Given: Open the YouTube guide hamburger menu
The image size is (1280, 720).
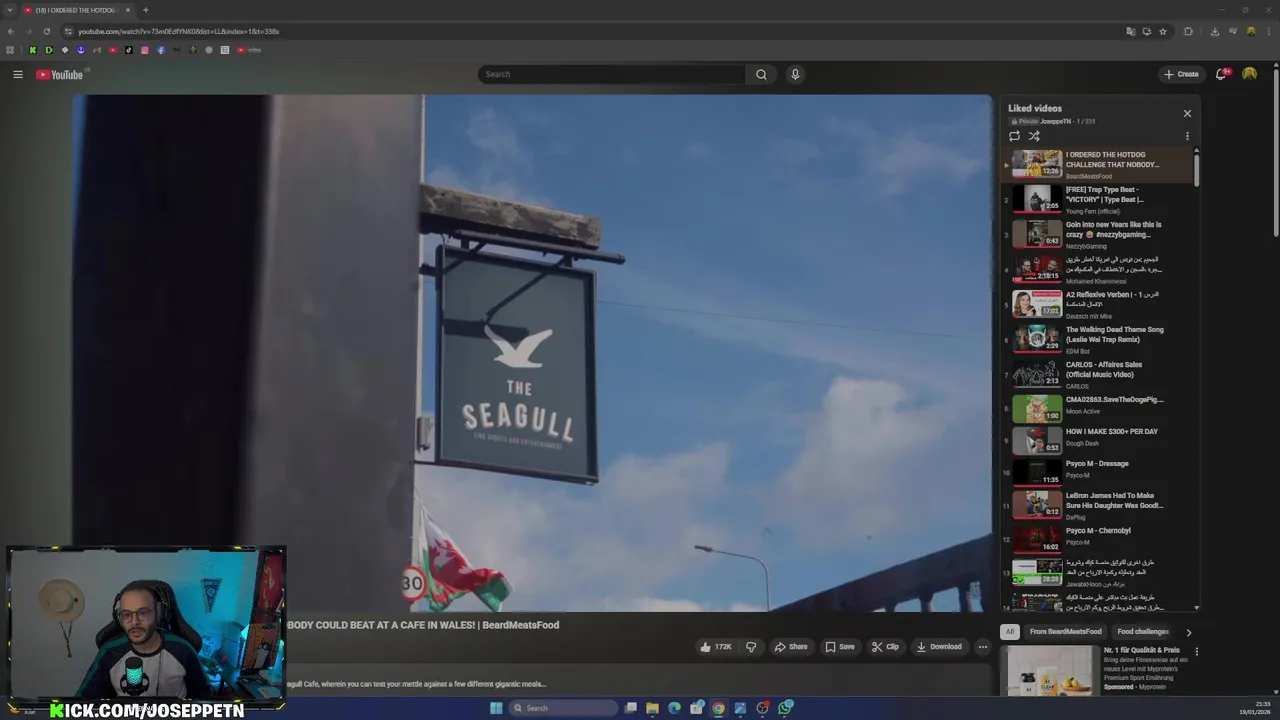Looking at the screenshot, I should coord(18,74).
